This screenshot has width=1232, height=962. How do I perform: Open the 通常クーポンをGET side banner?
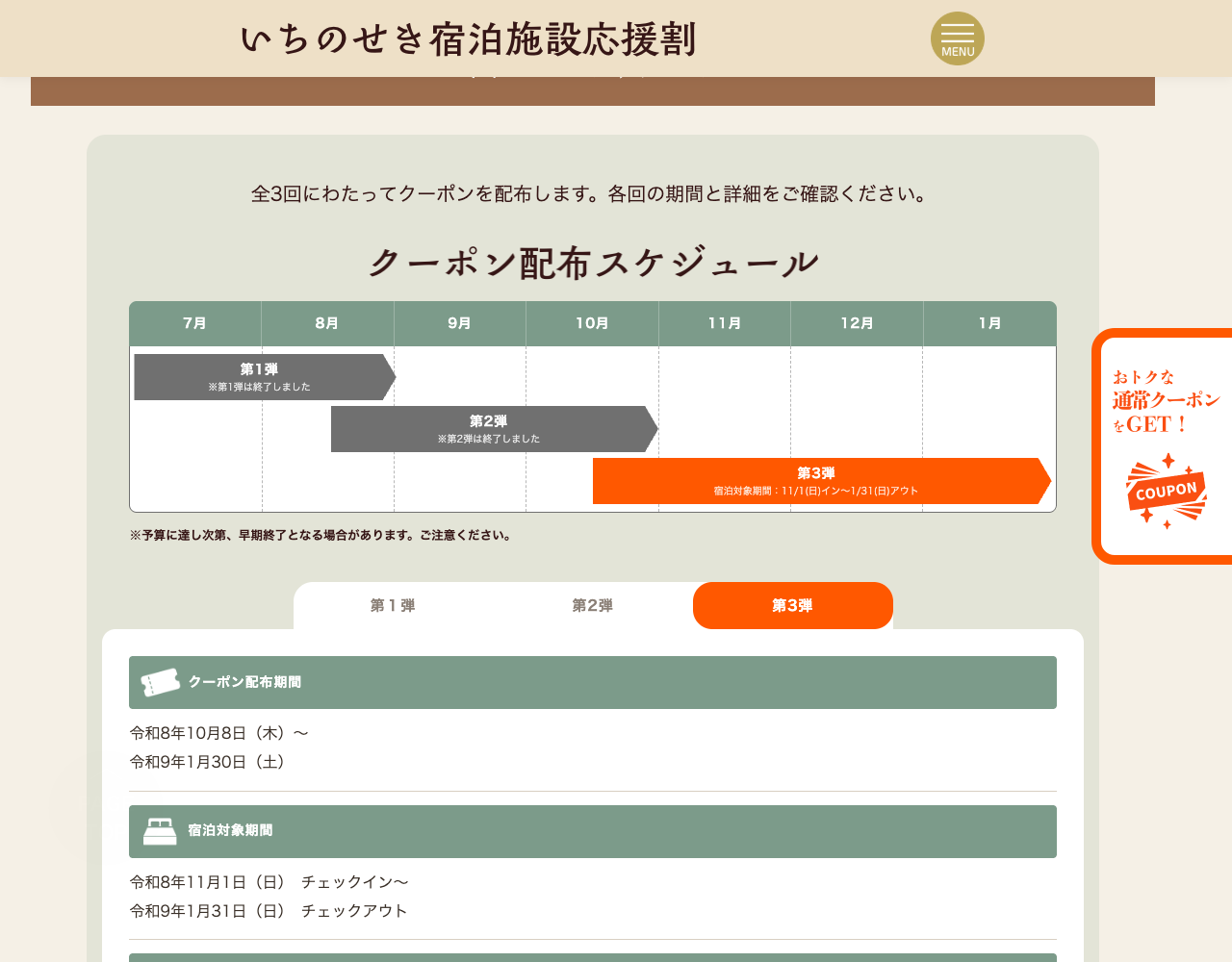[x=1163, y=446]
